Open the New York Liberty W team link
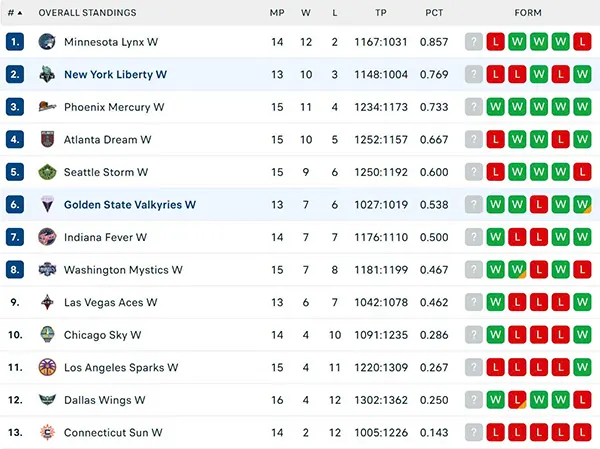The height and width of the screenshot is (449, 600). [x=115, y=74]
